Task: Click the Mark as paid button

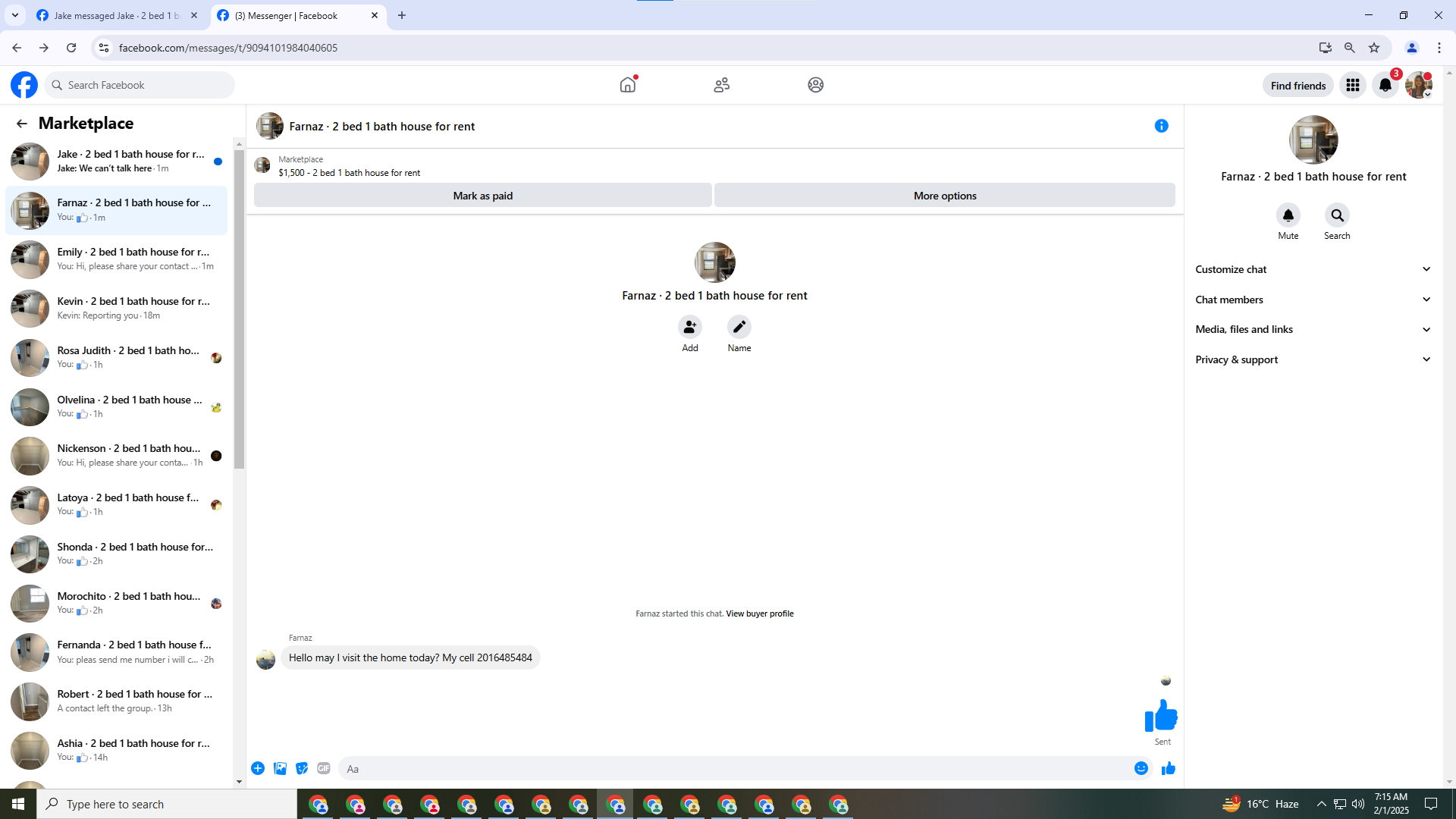Action: pos(482,196)
